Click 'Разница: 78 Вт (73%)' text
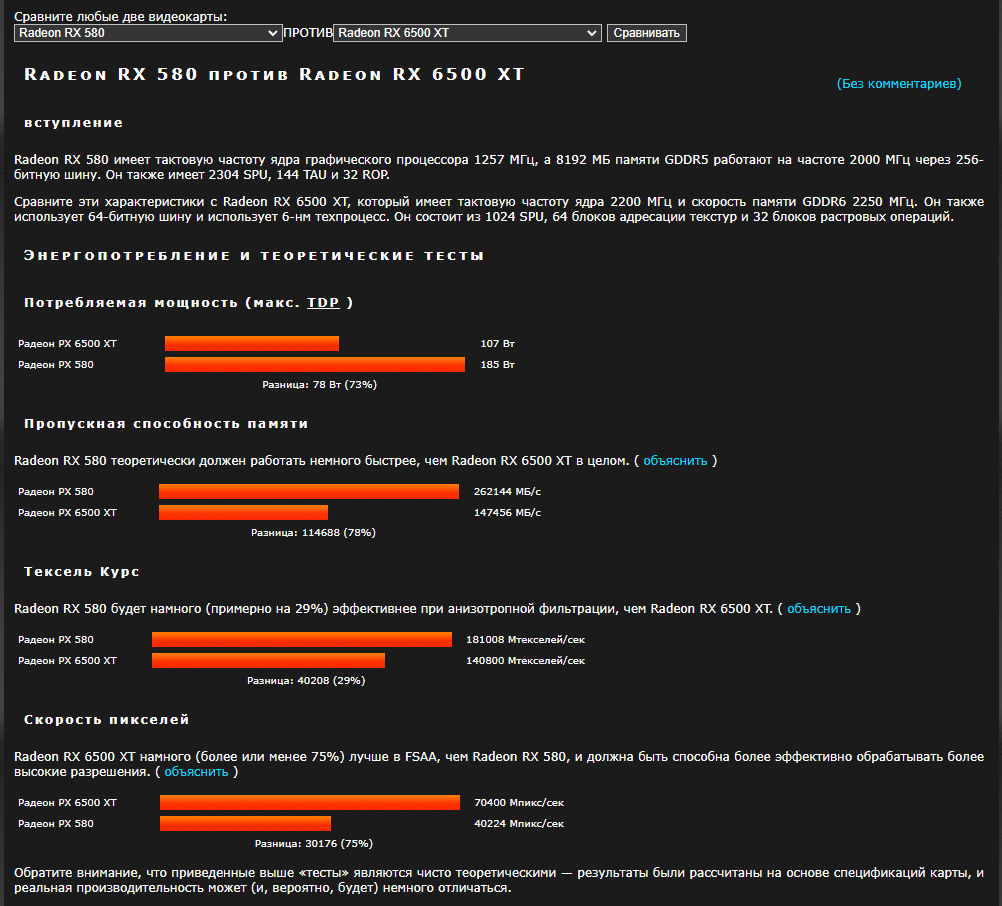The width and height of the screenshot is (1002, 906). coord(320,385)
